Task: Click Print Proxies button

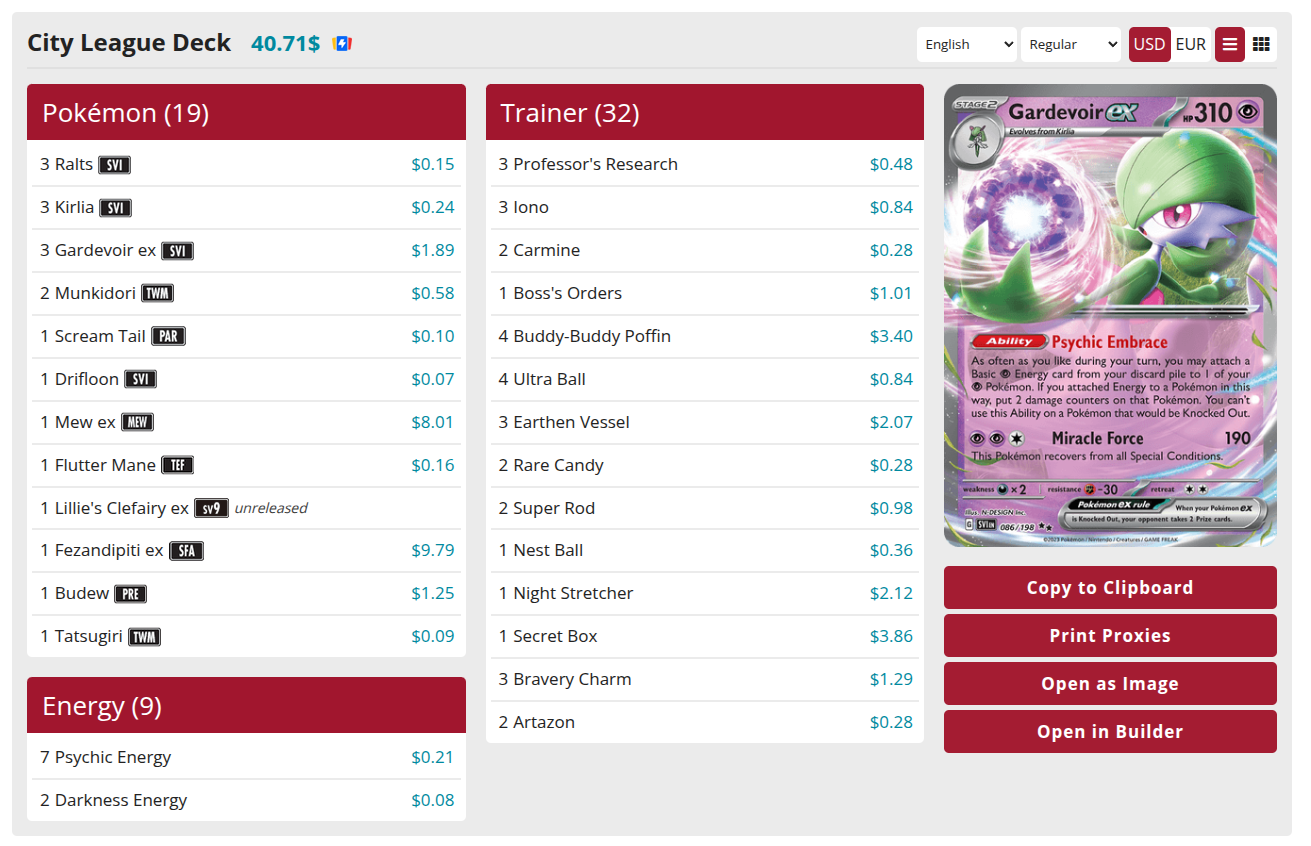Action: pyautogui.click(x=1110, y=636)
